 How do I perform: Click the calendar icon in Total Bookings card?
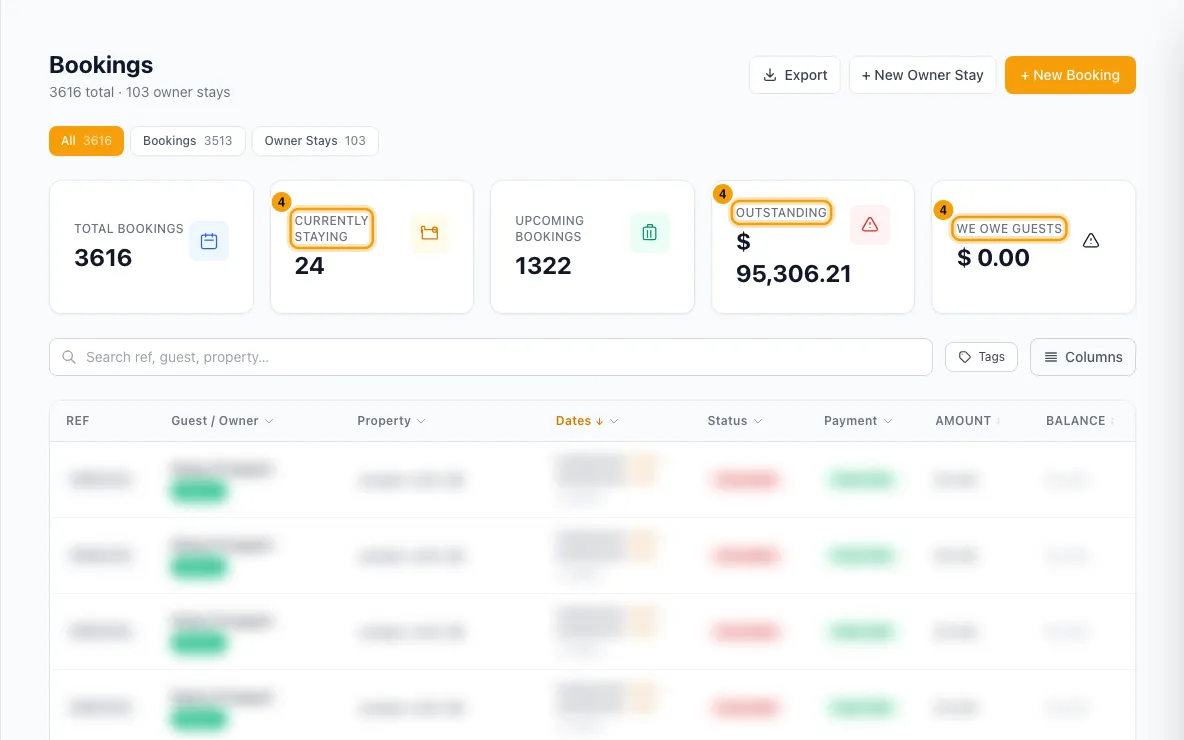click(209, 241)
